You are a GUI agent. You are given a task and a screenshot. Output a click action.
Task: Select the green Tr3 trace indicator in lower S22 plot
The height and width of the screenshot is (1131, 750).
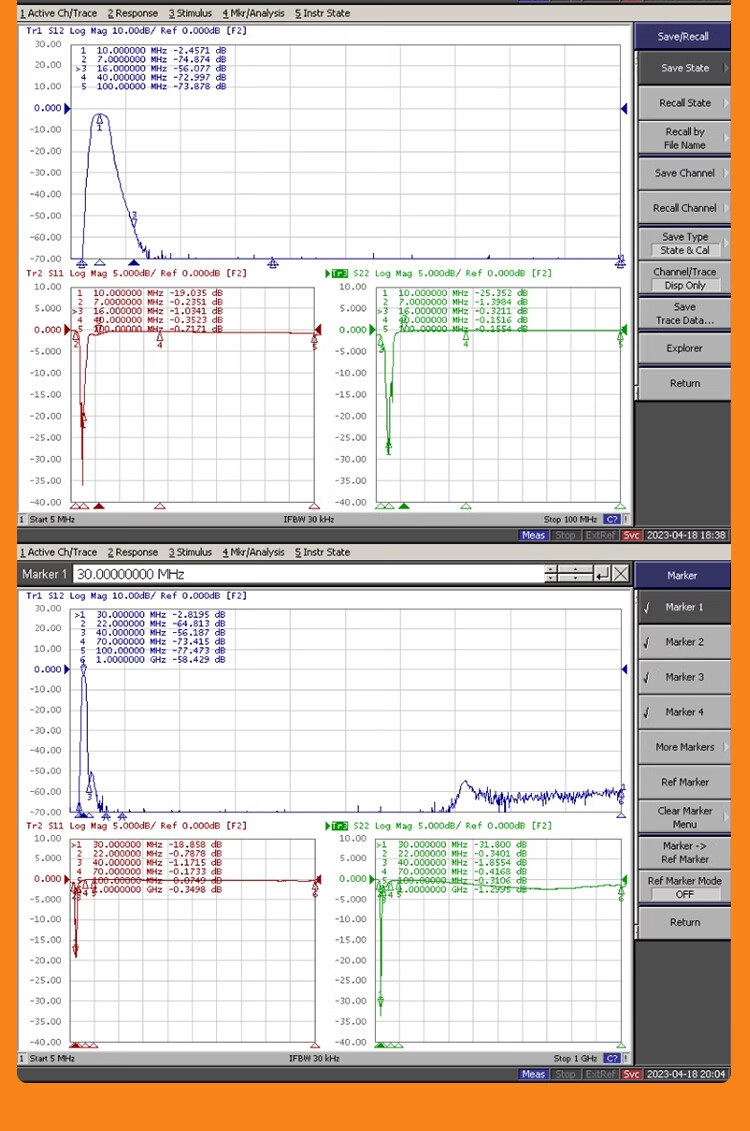click(x=339, y=826)
